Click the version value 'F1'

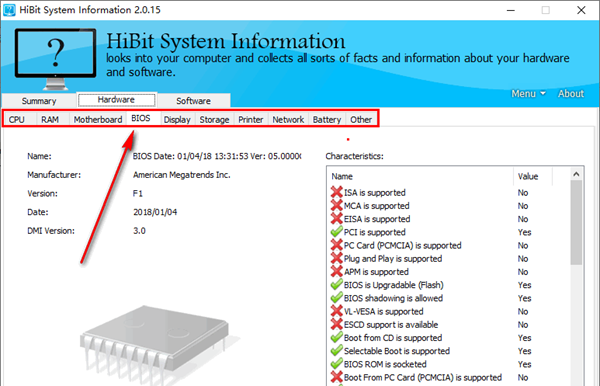pos(138,194)
